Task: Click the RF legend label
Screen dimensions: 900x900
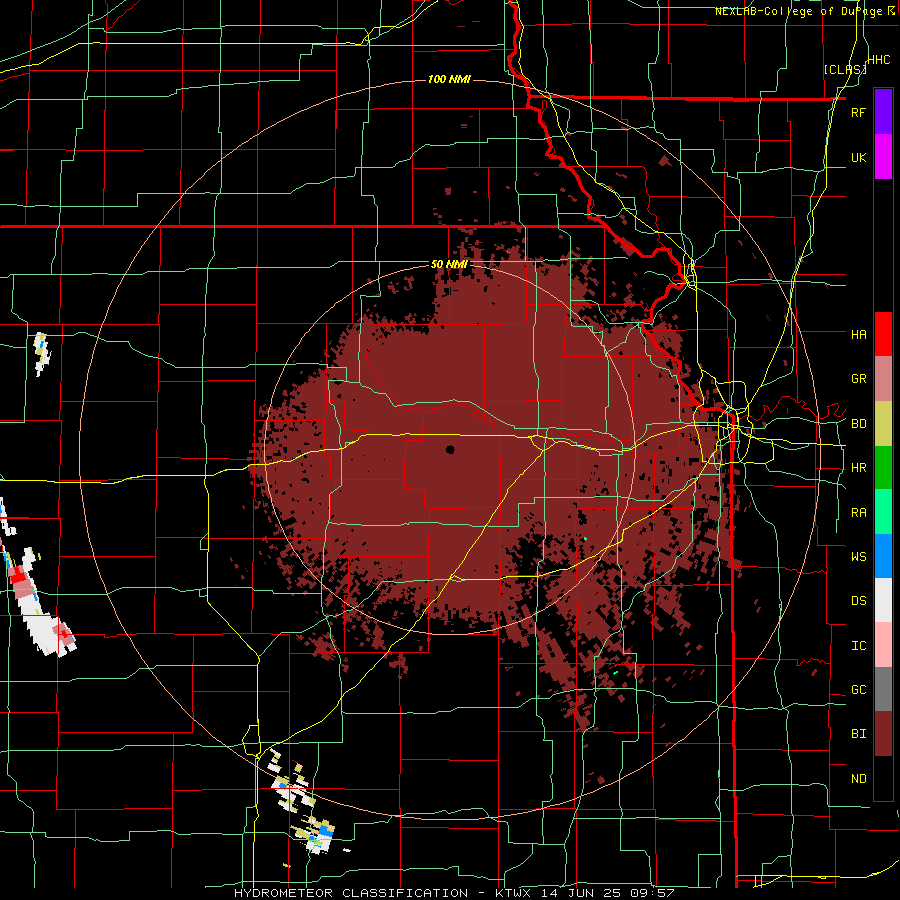Action: pos(858,112)
